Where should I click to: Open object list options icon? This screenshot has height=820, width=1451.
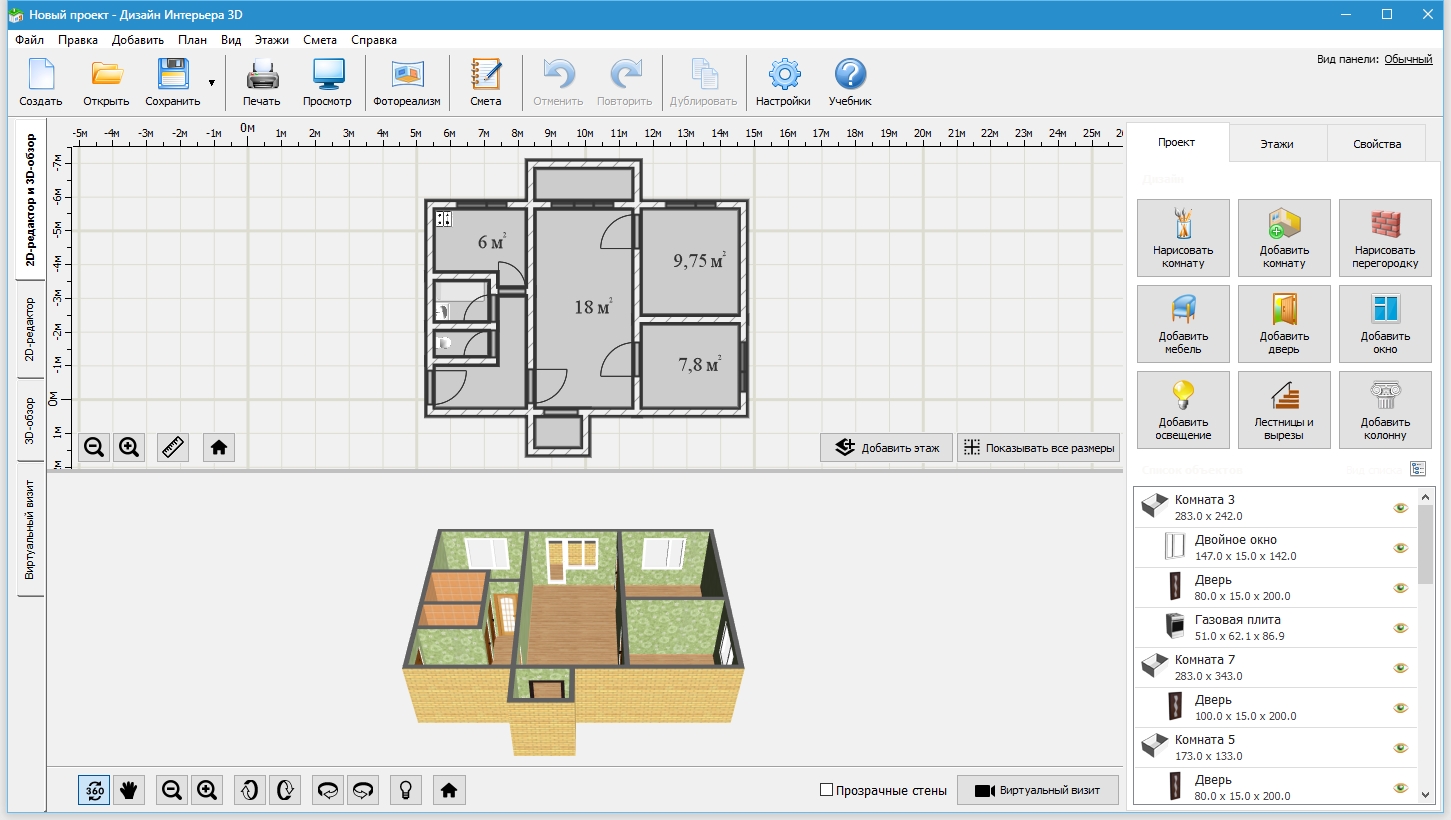tap(1418, 469)
